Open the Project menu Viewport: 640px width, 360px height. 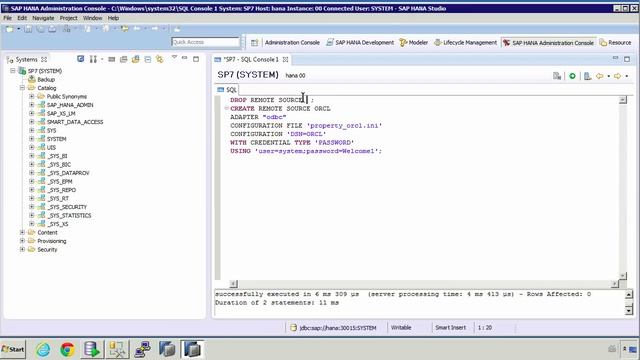click(x=68, y=18)
